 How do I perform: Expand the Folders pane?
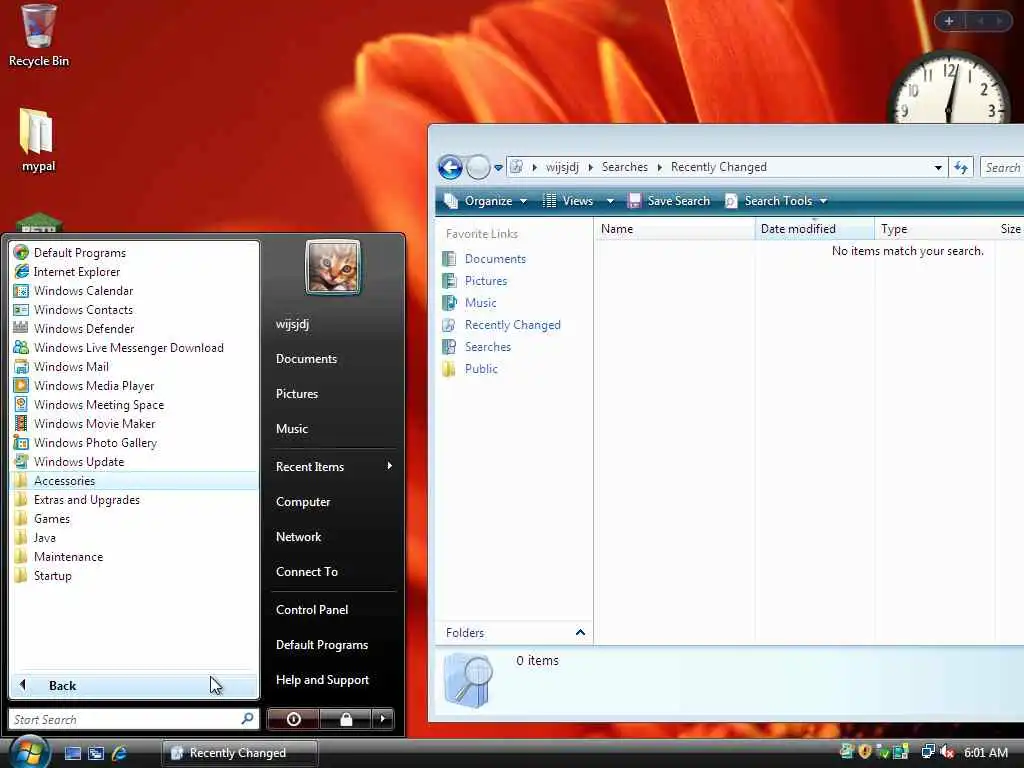tap(580, 632)
